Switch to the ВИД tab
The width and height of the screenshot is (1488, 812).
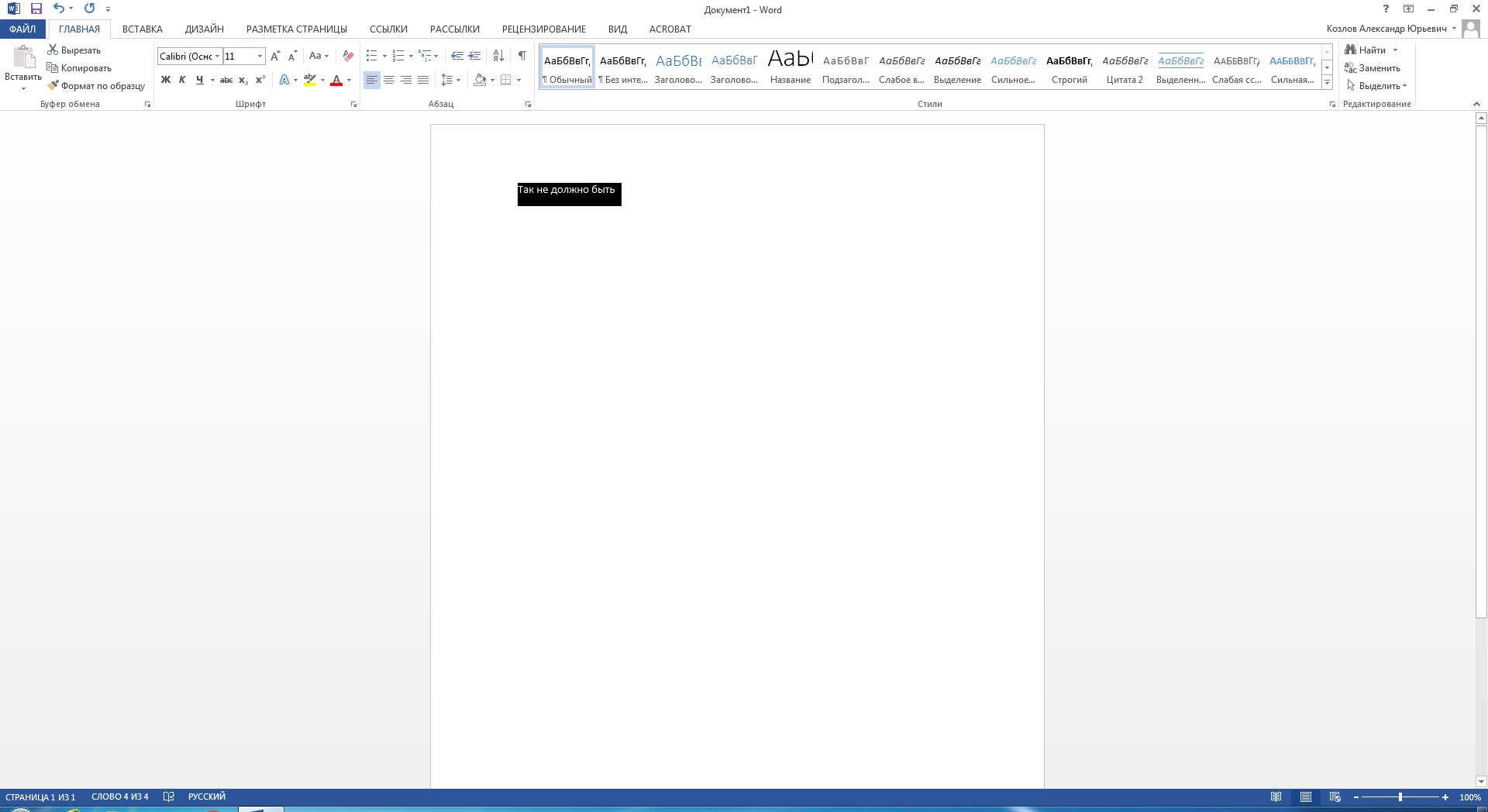click(x=618, y=29)
